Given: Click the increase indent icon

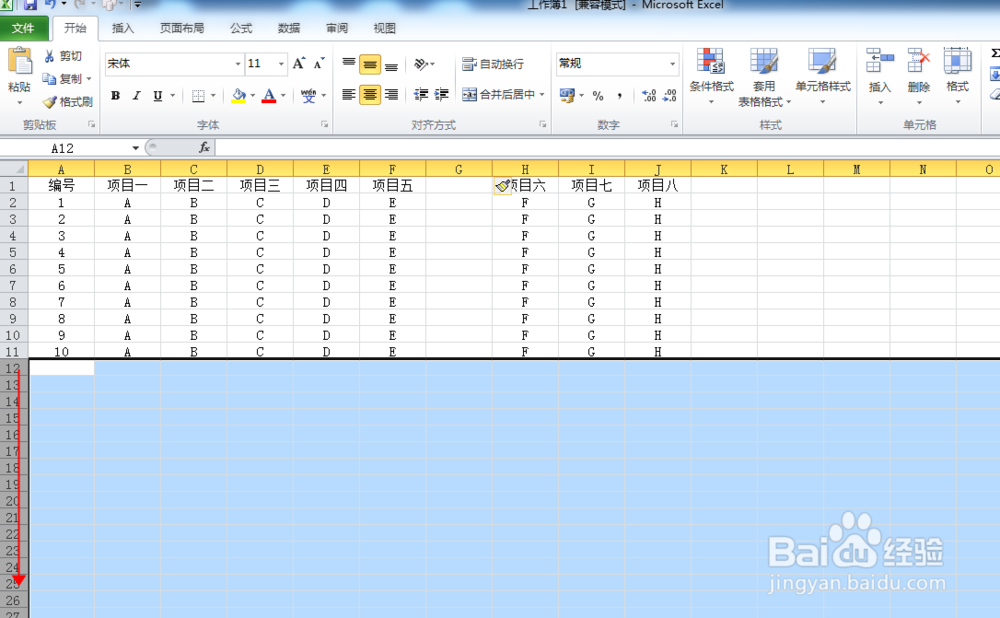Looking at the screenshot, I should point(441,95).
